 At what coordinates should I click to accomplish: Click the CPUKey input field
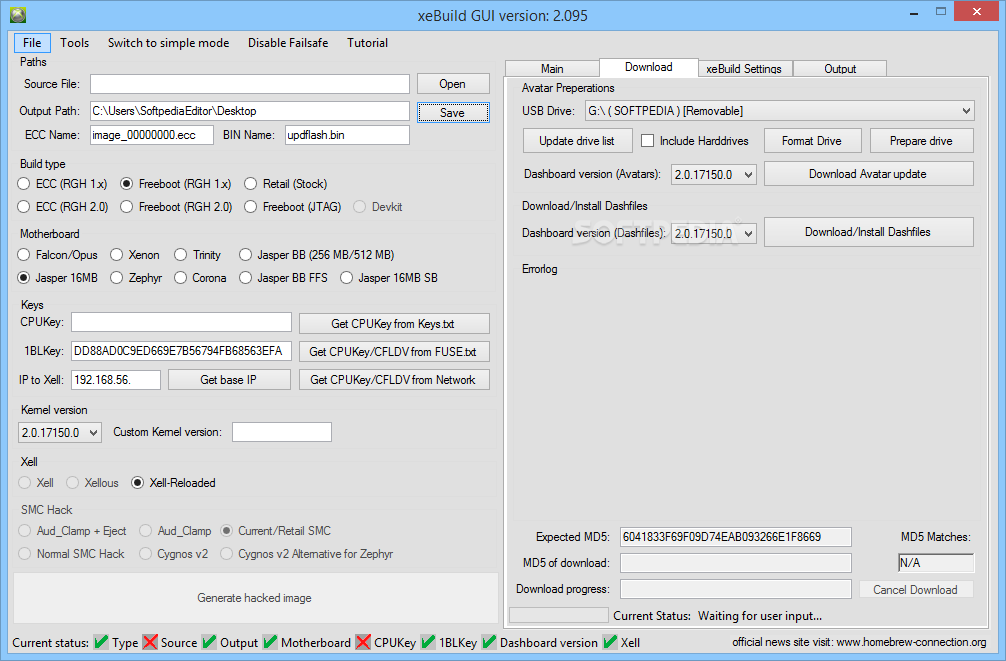point(181,322)
